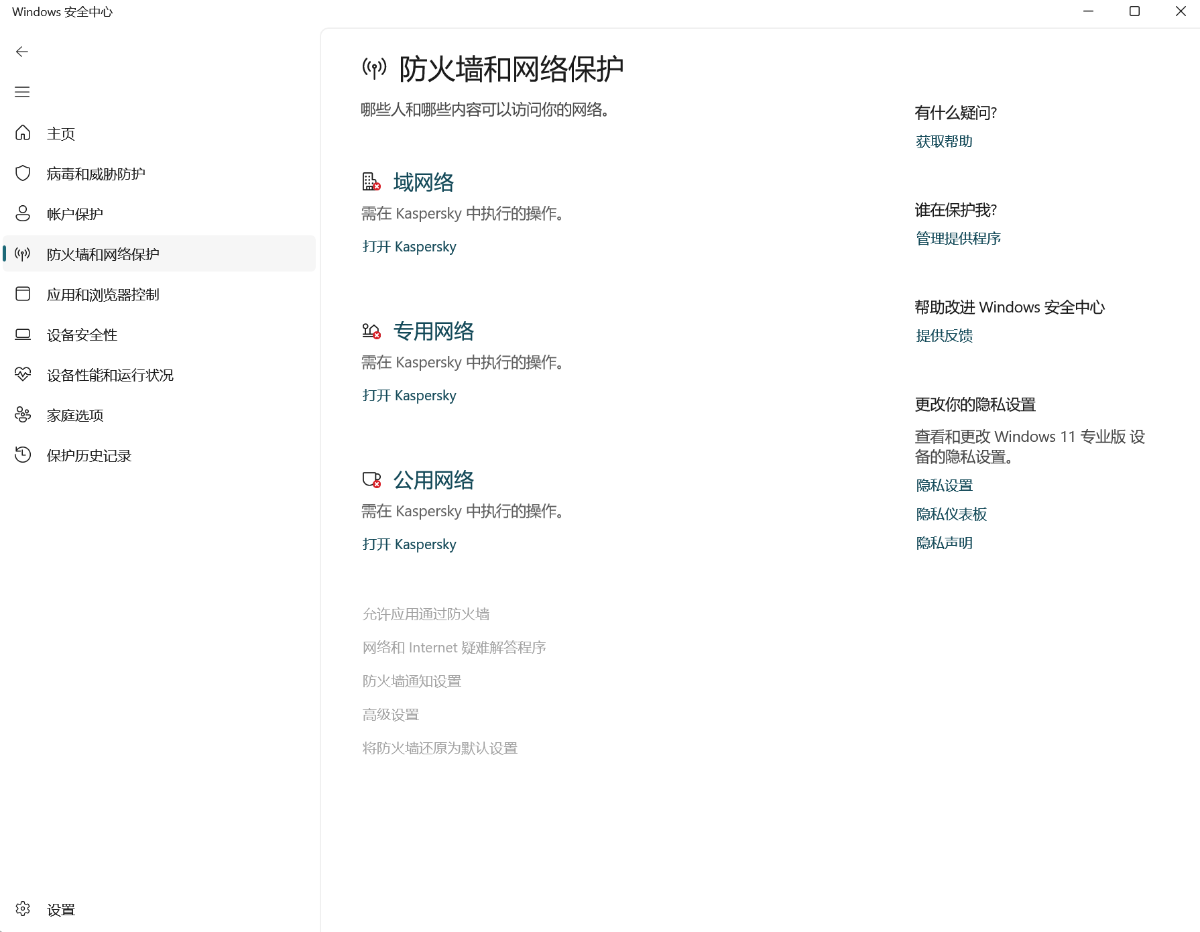Click 打开 Kaspersky under 域网络
Viewport: 1200px width, 932px height.
(x=409, y=246)
